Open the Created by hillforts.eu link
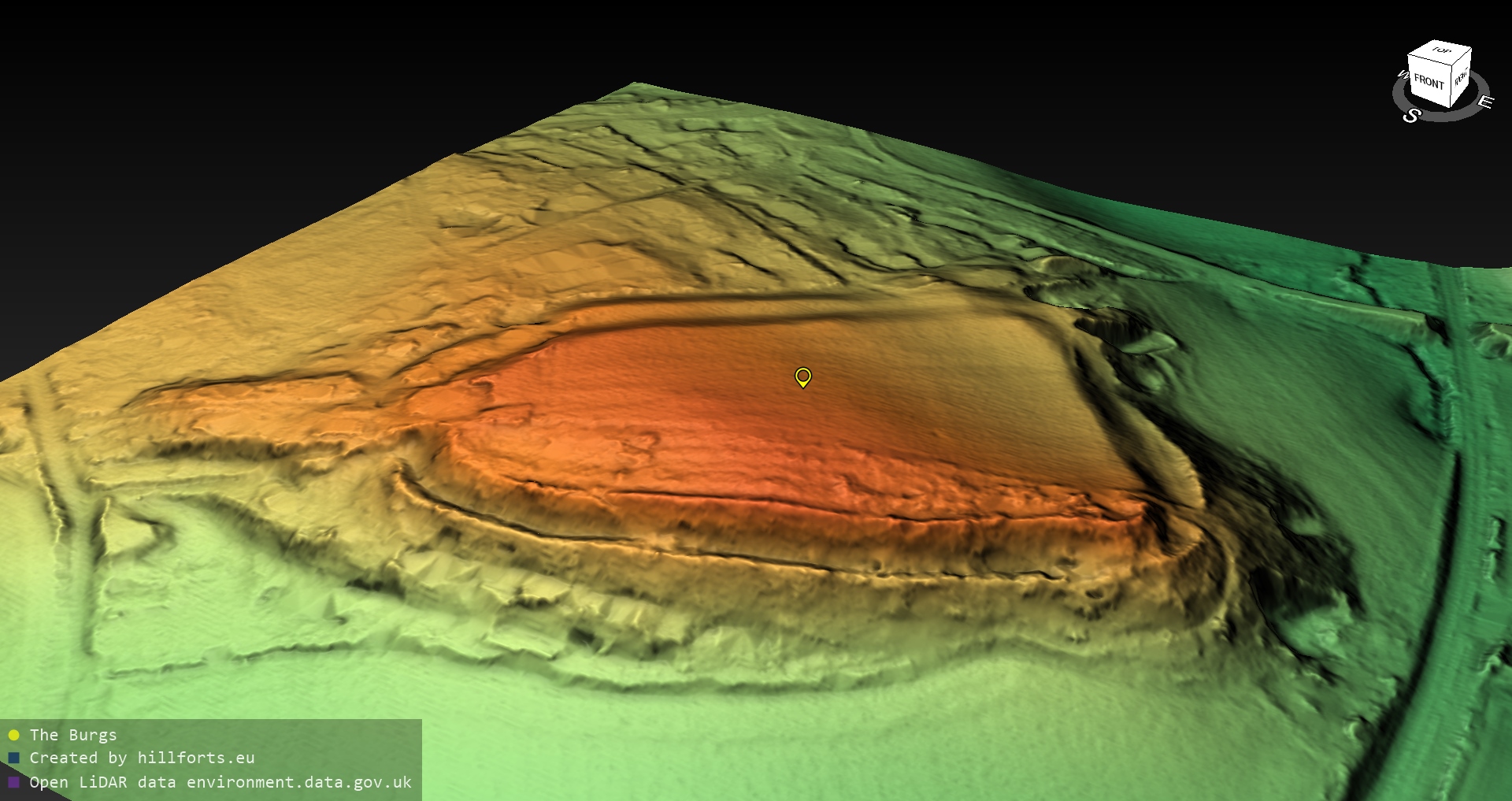 [x=142, y=758]
